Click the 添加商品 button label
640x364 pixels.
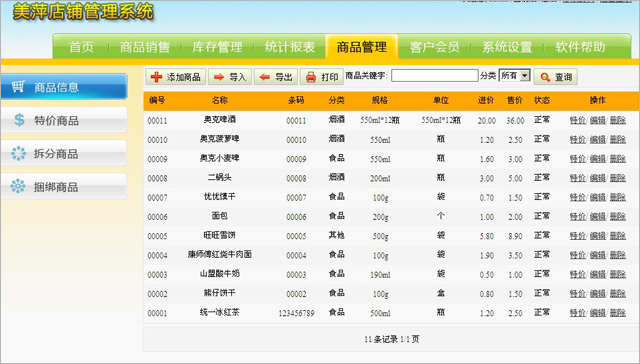(183, 77)
